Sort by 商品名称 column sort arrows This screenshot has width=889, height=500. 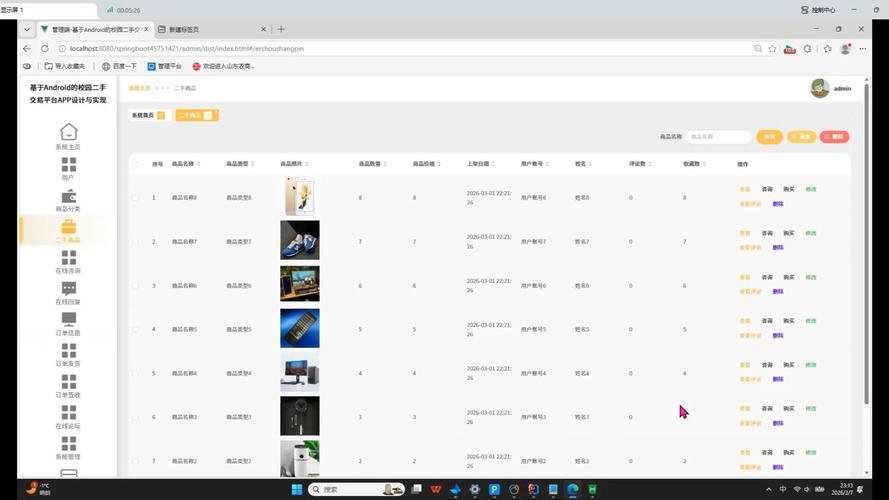tap(198, 164)
